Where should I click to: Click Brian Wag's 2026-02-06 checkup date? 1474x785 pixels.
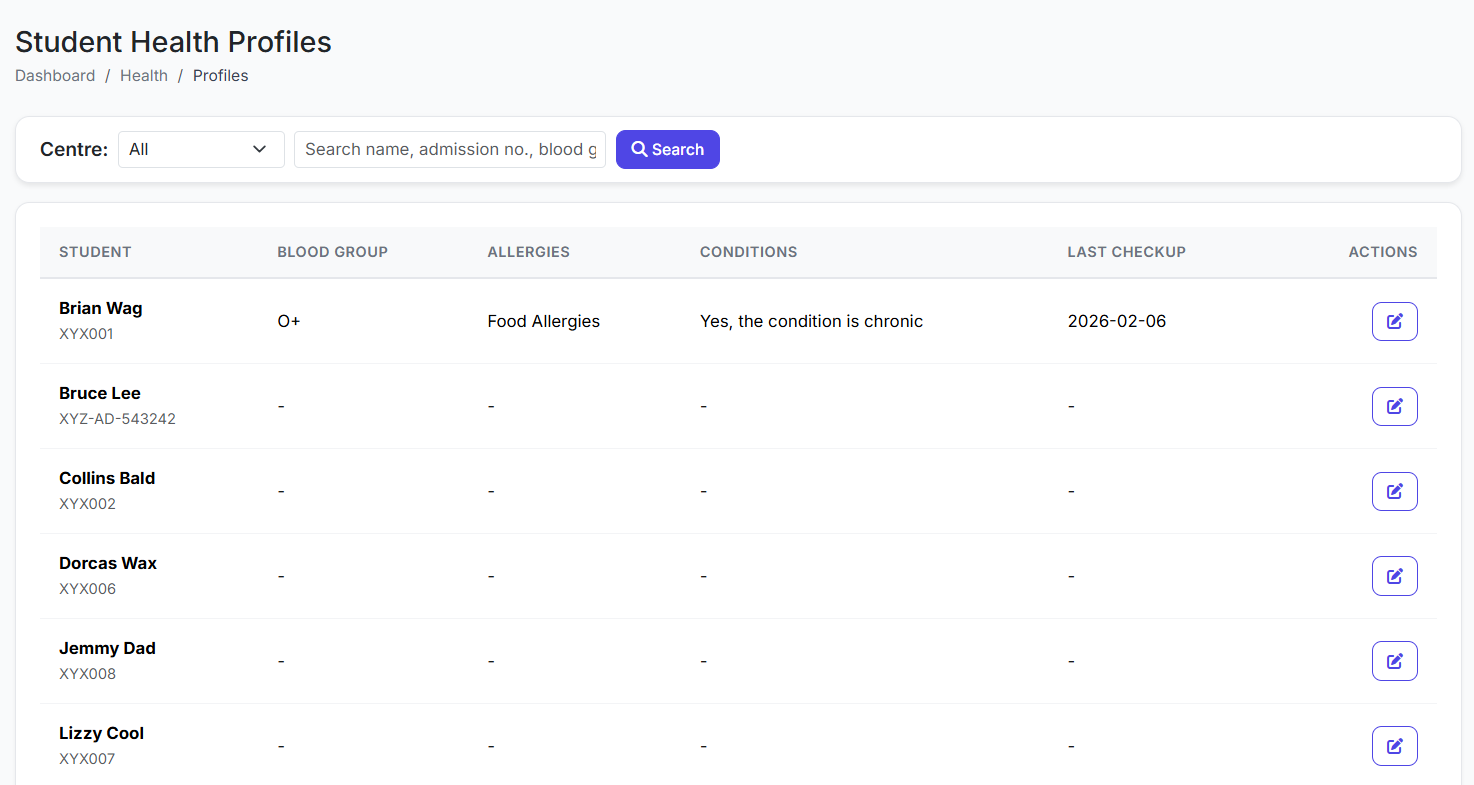tap(1116, 321)
